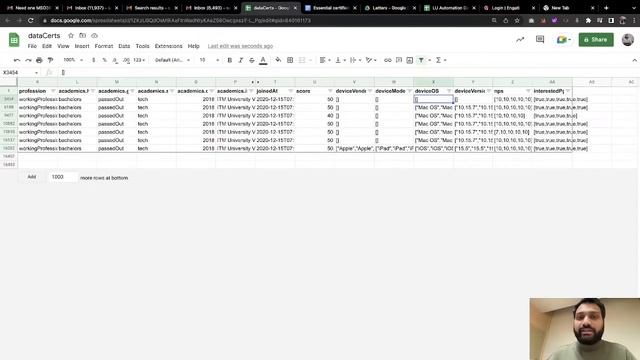Open the Extensions menu
This screenshot has height=360, width=640.
pos(168,46)
